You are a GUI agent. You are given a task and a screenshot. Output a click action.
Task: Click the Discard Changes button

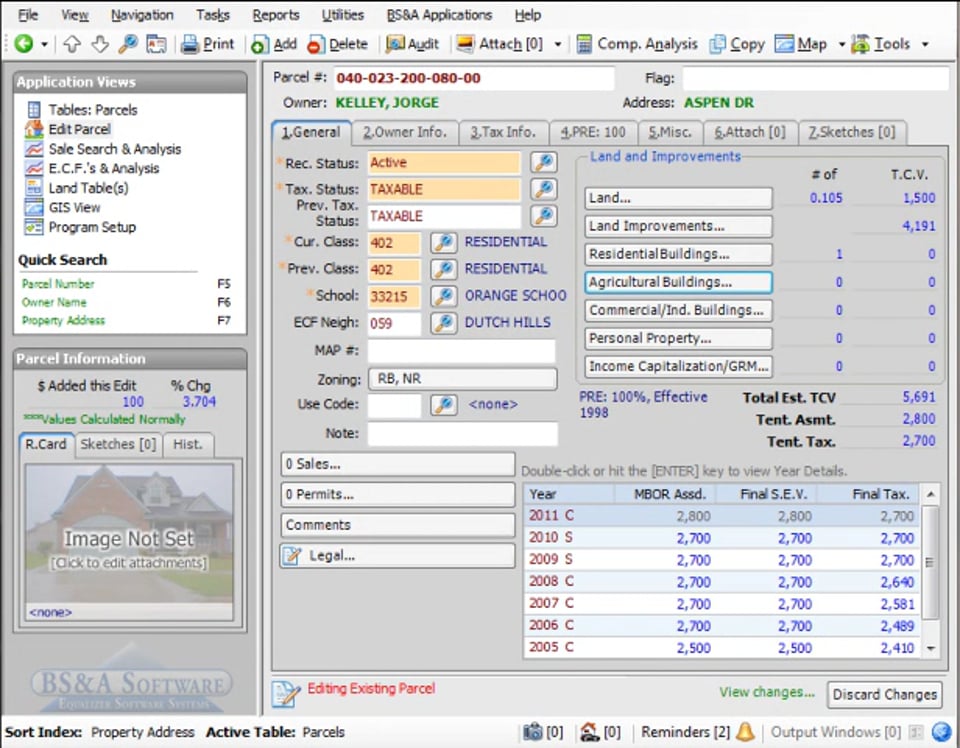(884, 694)
